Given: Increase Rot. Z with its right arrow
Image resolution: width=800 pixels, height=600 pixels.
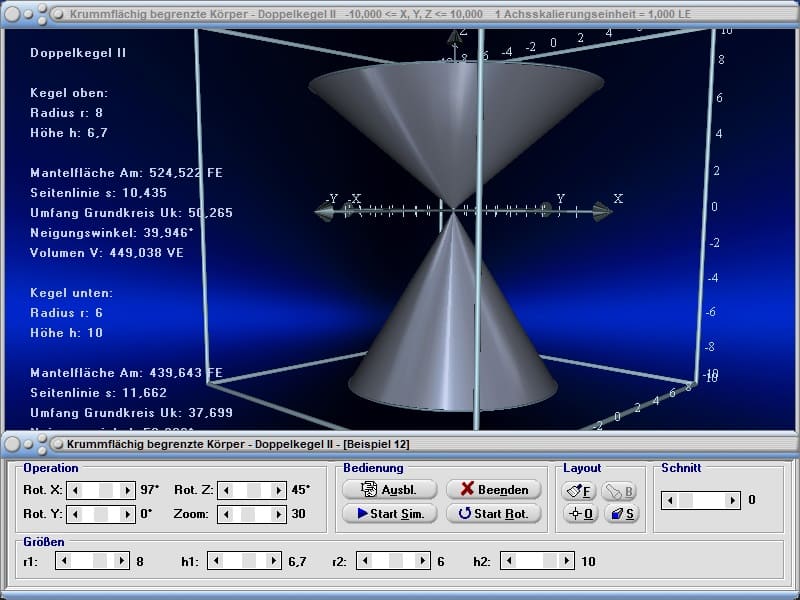Looking at the screenshot, I should point(278,490).
